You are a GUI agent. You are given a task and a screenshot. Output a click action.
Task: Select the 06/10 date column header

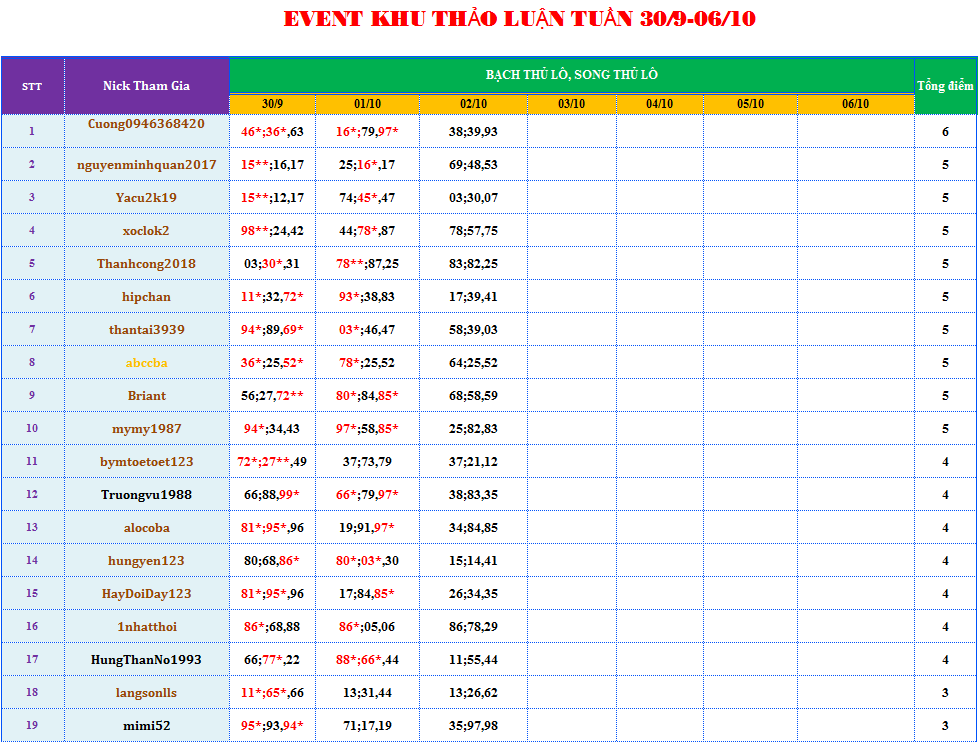tap(855, 104)
